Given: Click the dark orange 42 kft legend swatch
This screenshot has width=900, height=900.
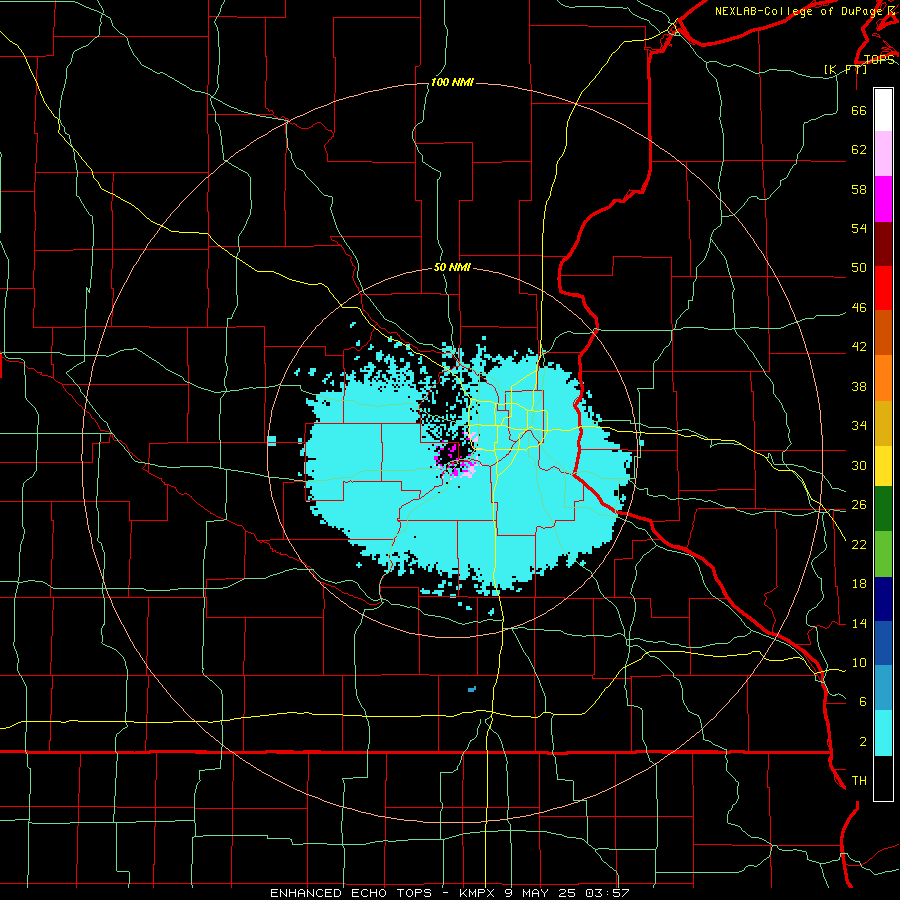Looking at the screenshot, I should [883, 332].
